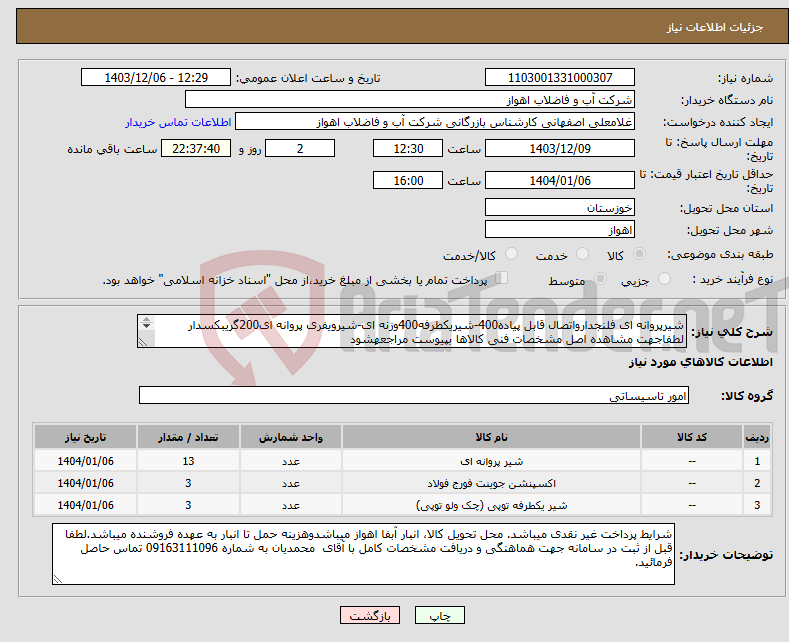Select item name شیر پروانه ای
Screen dimensions: 789x642
(x=491, y=461)
